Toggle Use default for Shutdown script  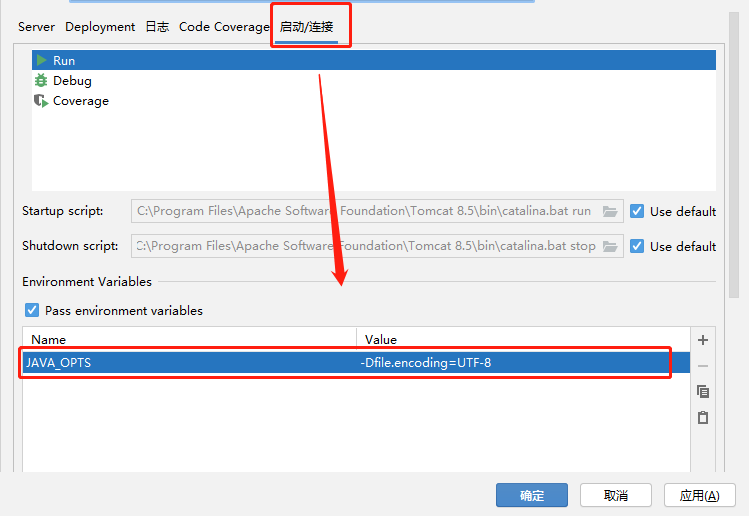click(637, 246)
